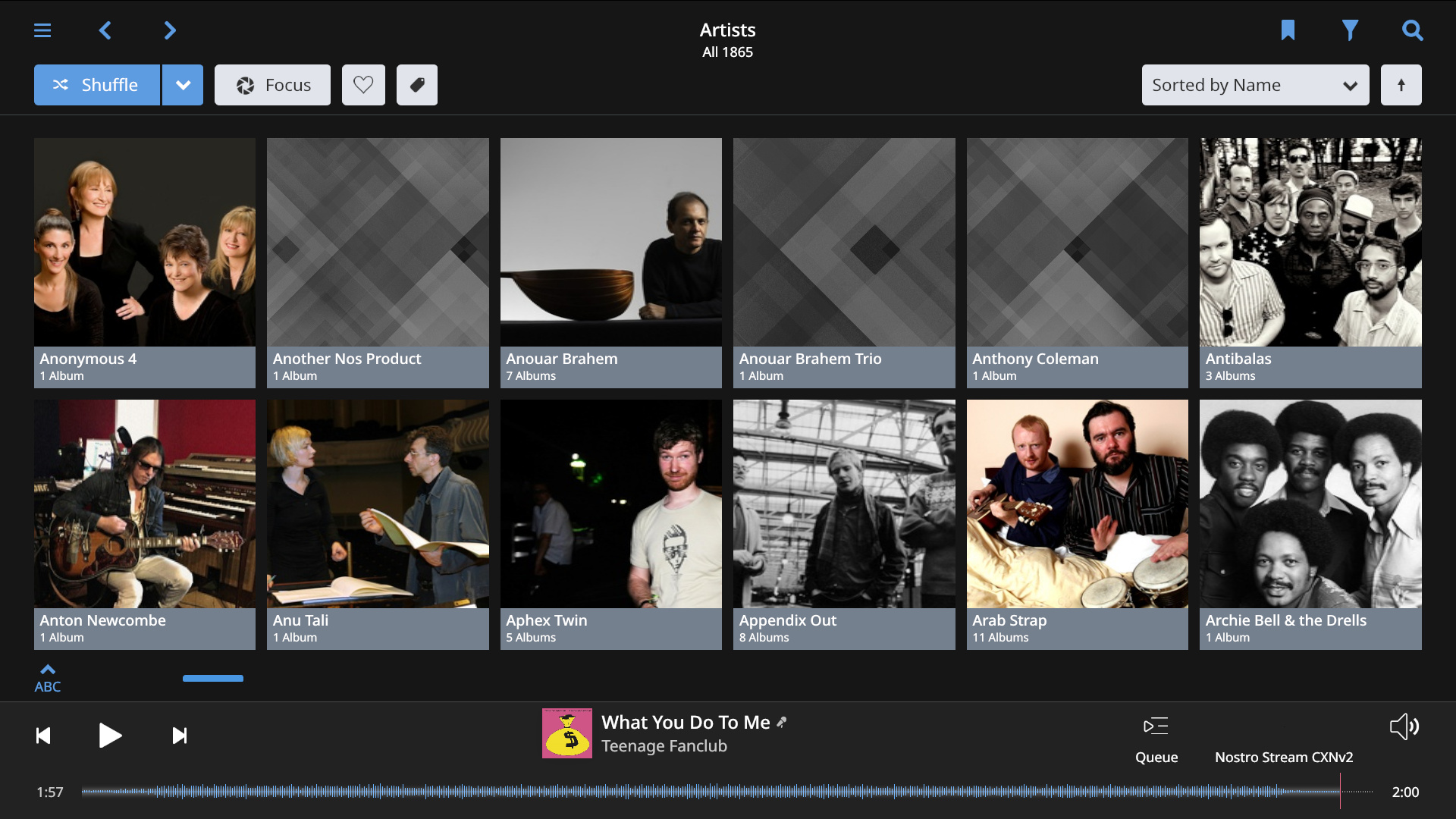
Task: Seek in the waveform progress bar
Action: [727, 792]
